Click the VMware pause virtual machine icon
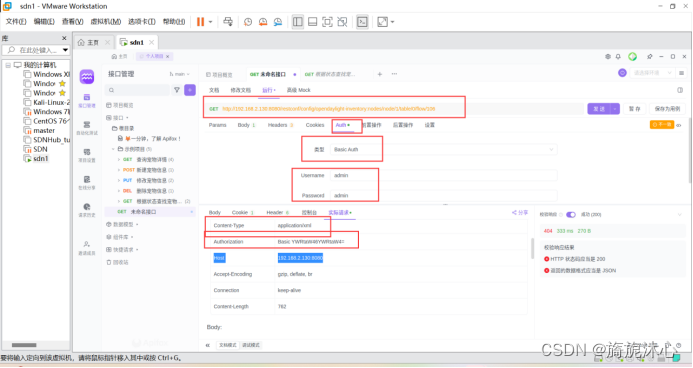 [200, 22]
